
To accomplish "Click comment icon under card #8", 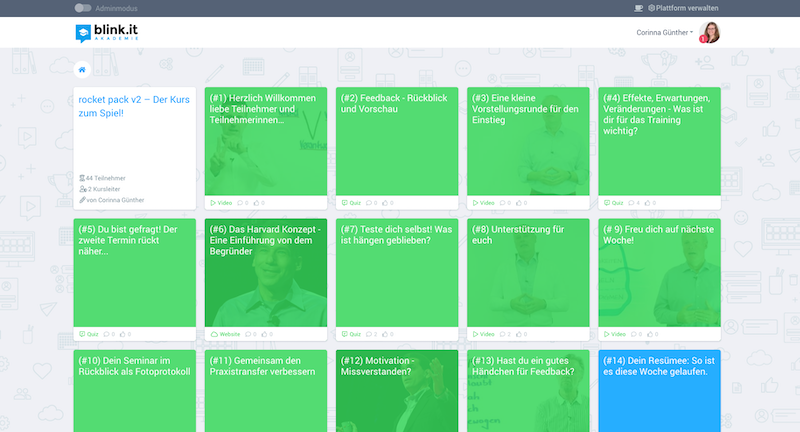I will coord(505,335).
